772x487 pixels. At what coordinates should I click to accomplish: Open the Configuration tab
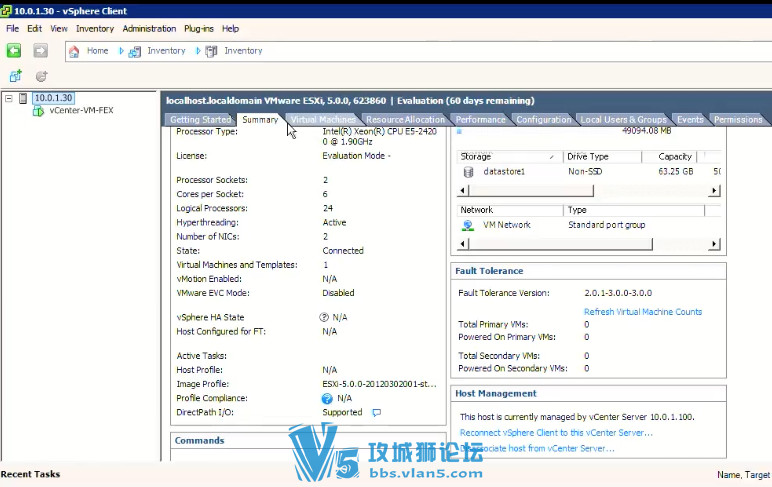pyautogui.click(x=544, y=120)
